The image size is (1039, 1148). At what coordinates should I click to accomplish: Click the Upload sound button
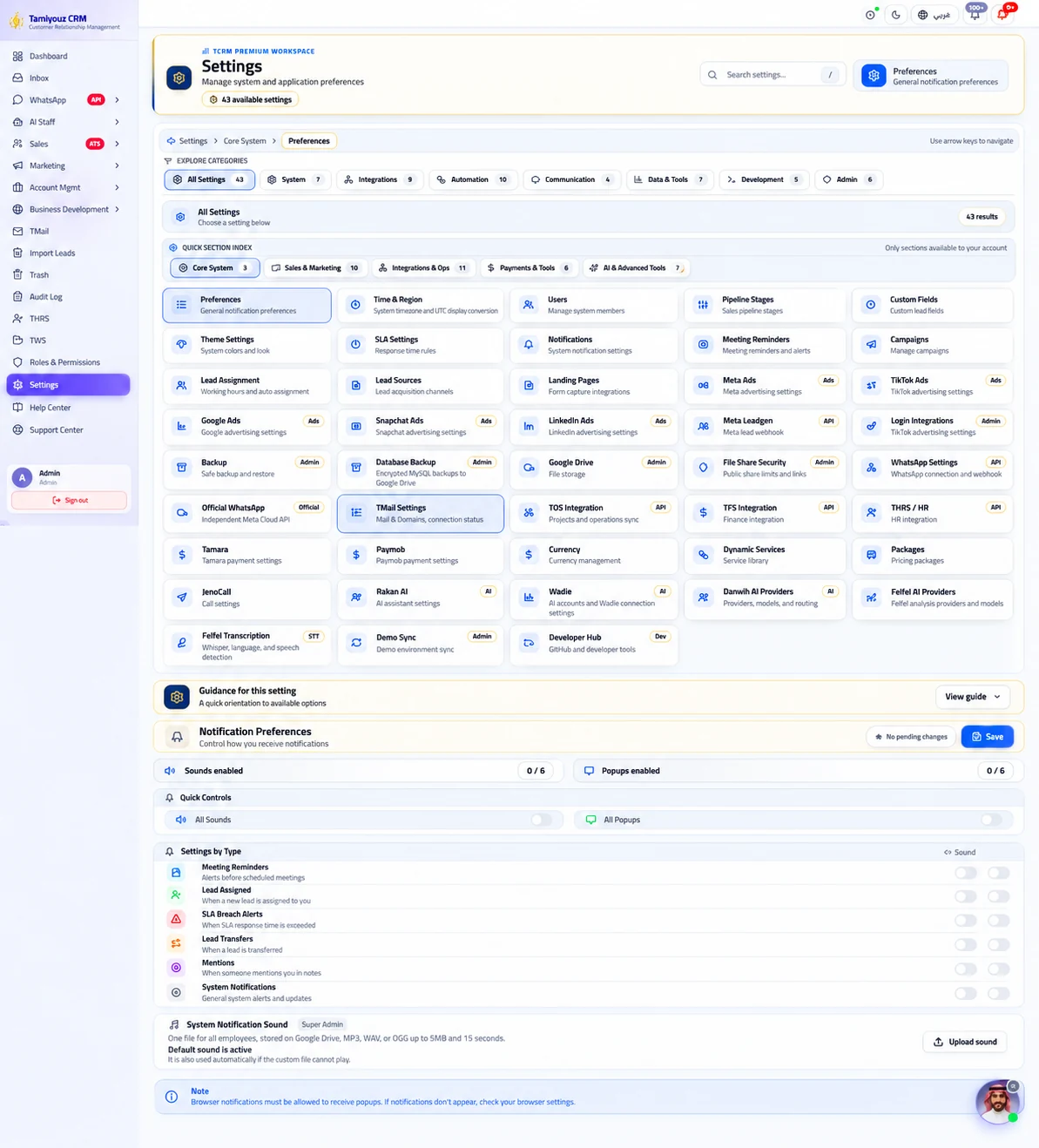pyautogui.click(x=965, y=1042)
